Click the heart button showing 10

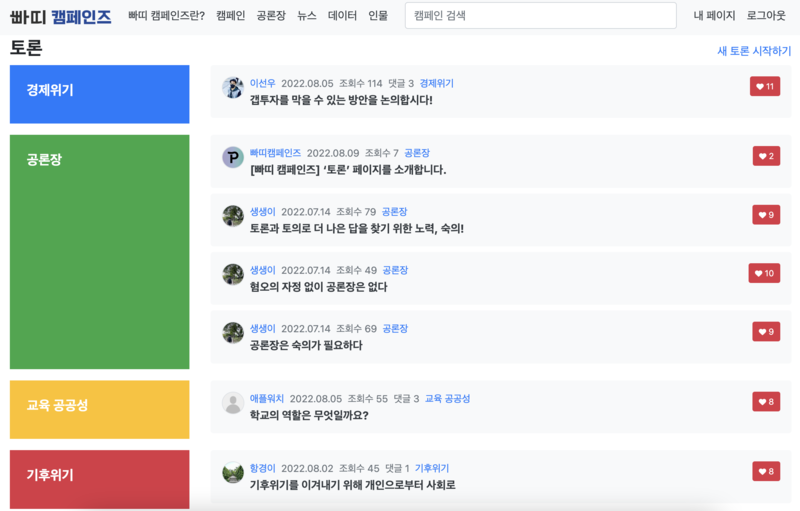pos(764,273)
